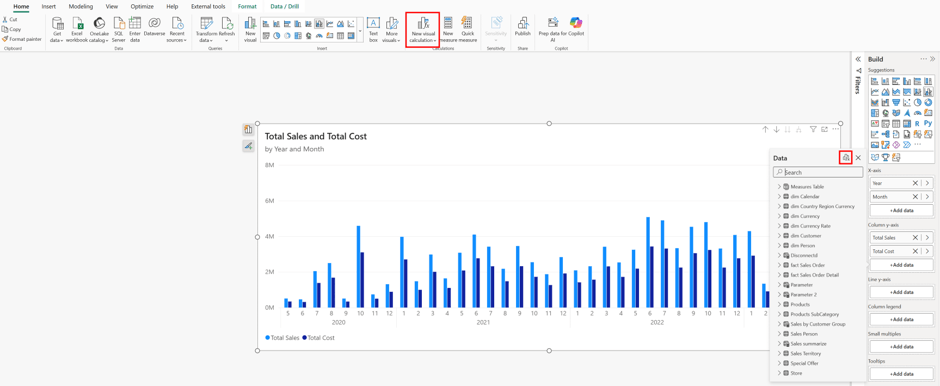
Task: Click the Data flyout highlighted model icon
Action: click(845, 158)
